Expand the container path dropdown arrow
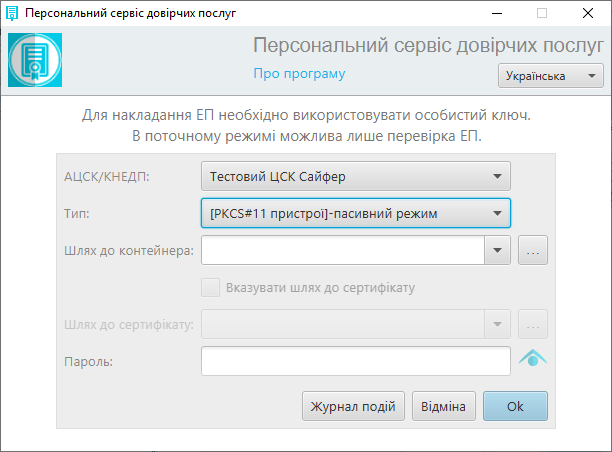Image resolution: width=612 pixels, height=452 pixels. click(x=497, y=250)
